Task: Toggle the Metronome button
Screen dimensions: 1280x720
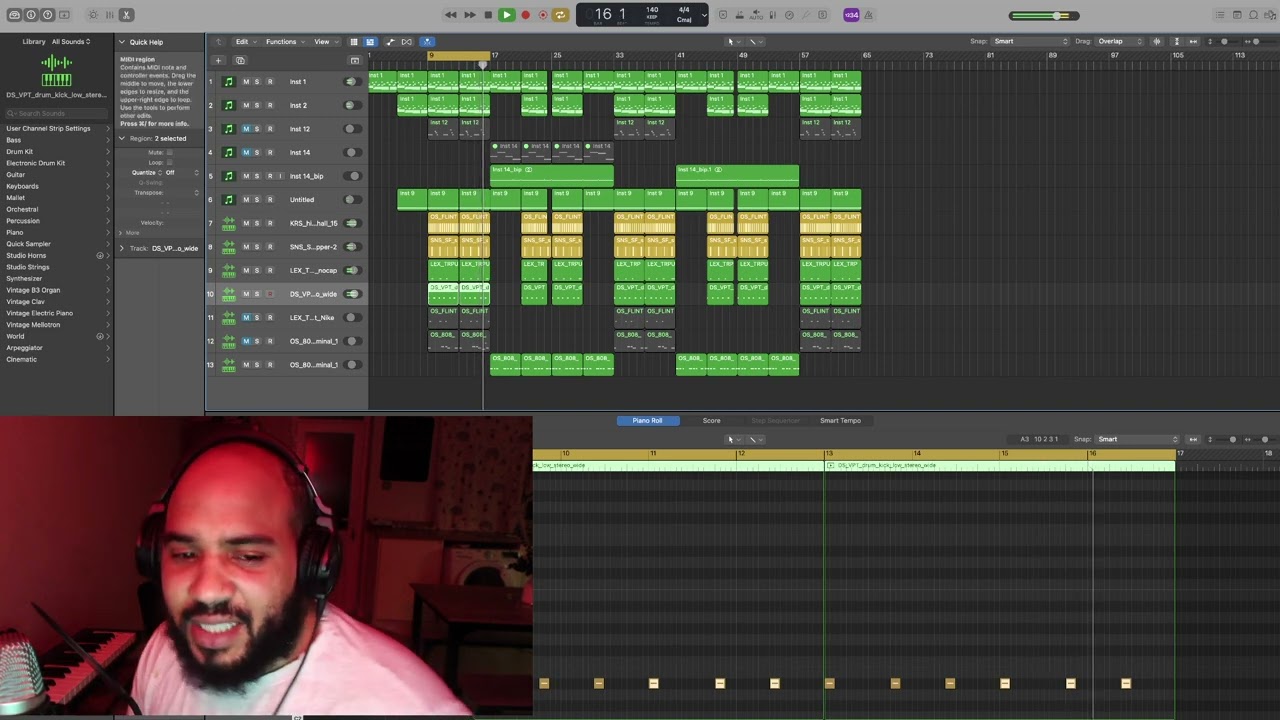Action: point(868,15)
